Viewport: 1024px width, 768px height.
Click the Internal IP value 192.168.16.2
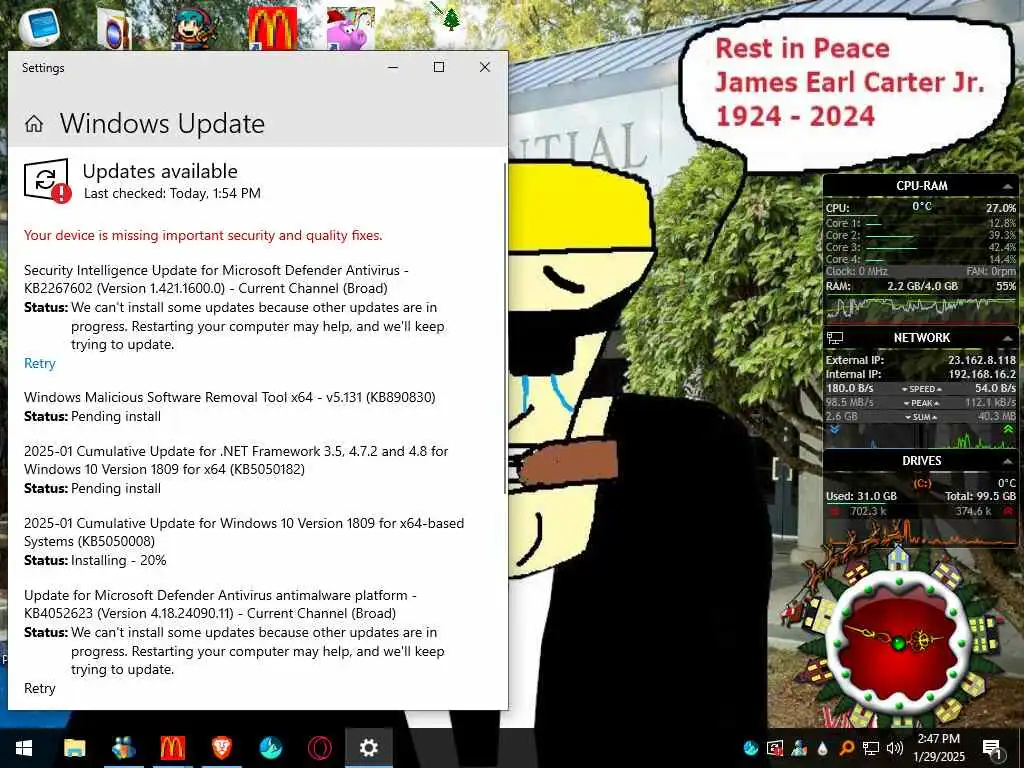coord(982,374)
